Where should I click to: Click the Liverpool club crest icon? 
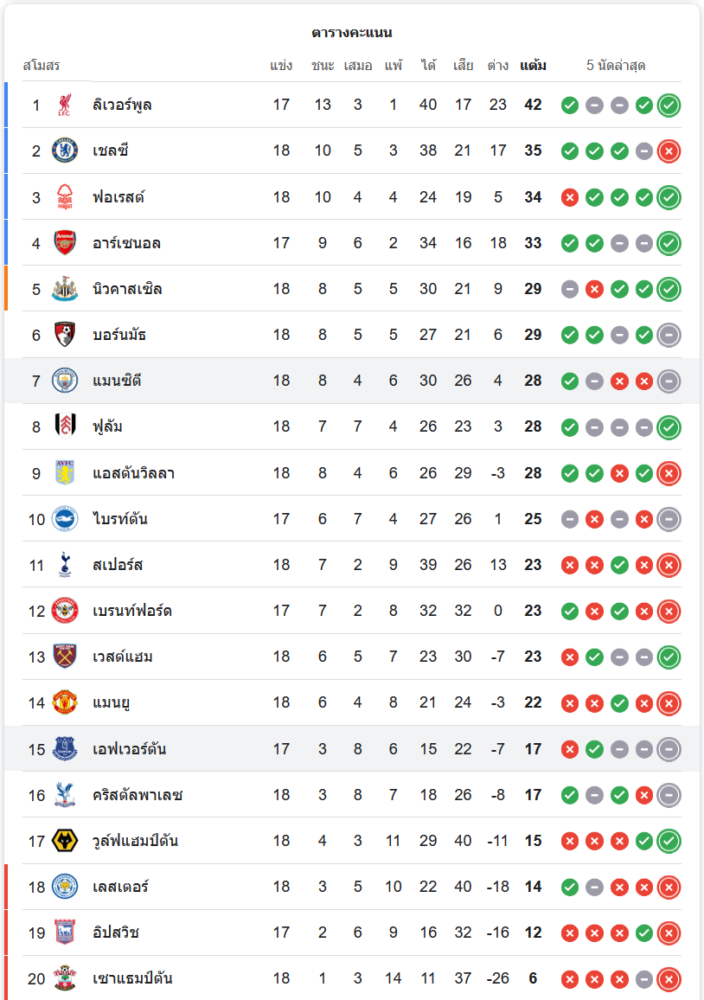[65, 105]
